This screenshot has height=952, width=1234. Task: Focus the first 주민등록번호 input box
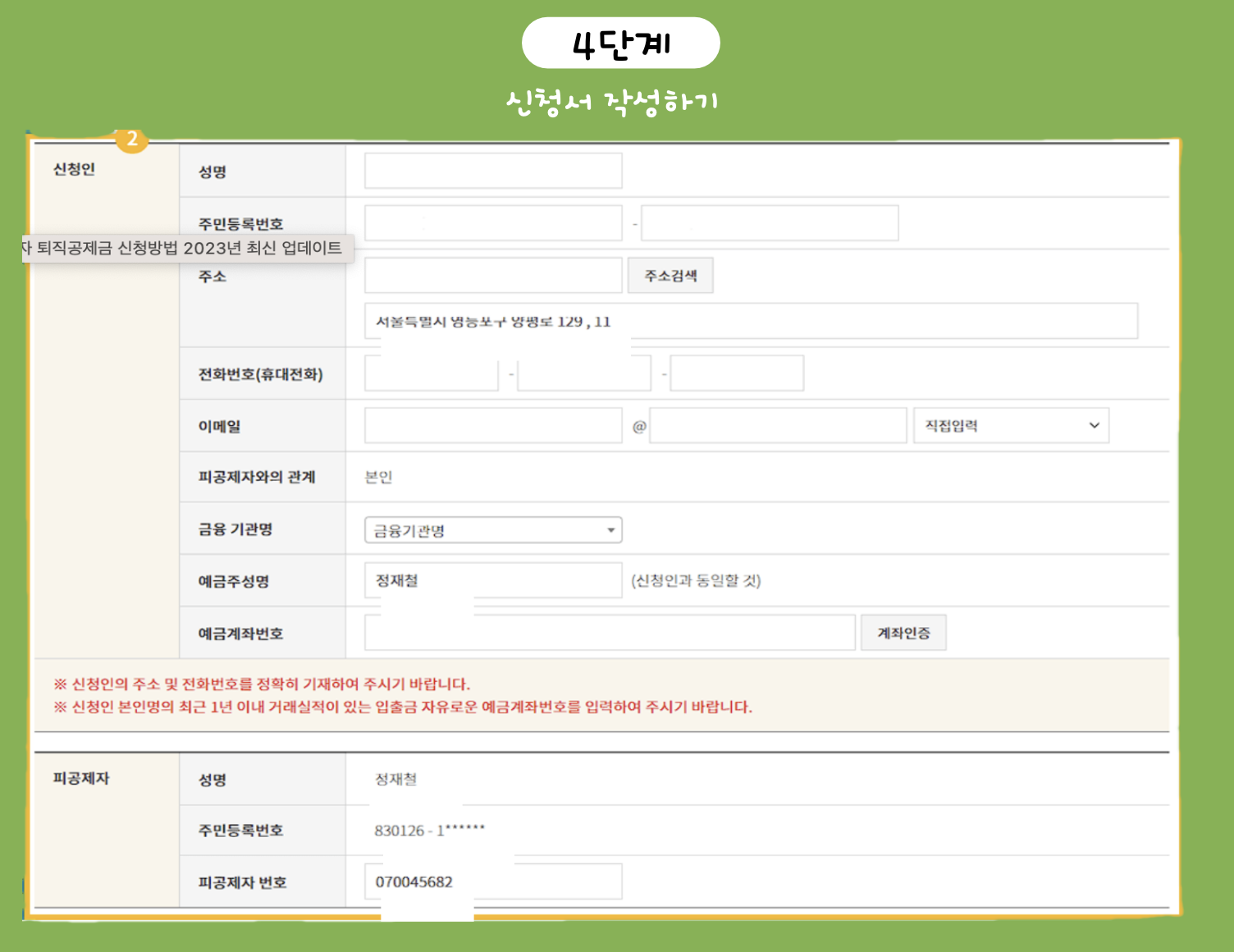tap(493, 223)
